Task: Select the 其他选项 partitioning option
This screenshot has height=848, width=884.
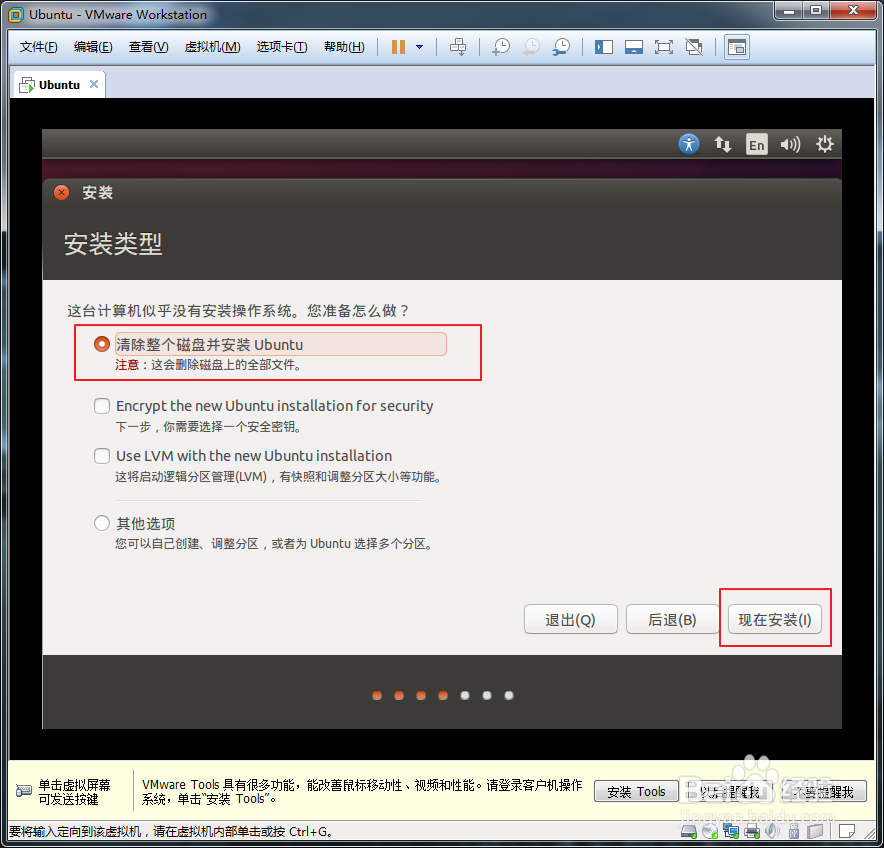Action: (101, 522)
